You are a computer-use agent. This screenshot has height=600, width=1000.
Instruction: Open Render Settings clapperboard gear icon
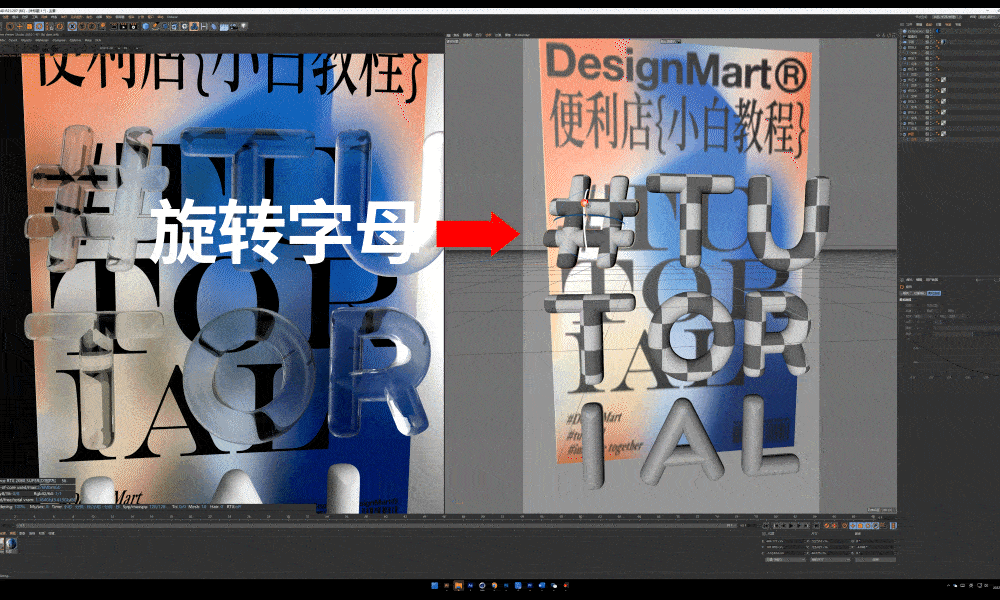click(x=133, y=26)
